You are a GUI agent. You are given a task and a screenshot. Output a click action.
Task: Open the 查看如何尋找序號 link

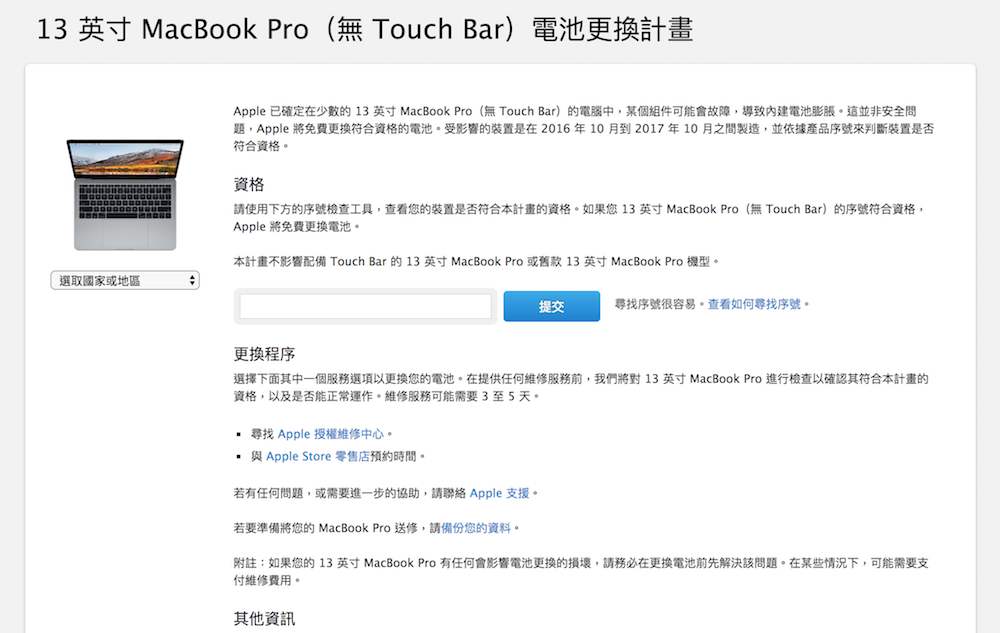(754, 304)
